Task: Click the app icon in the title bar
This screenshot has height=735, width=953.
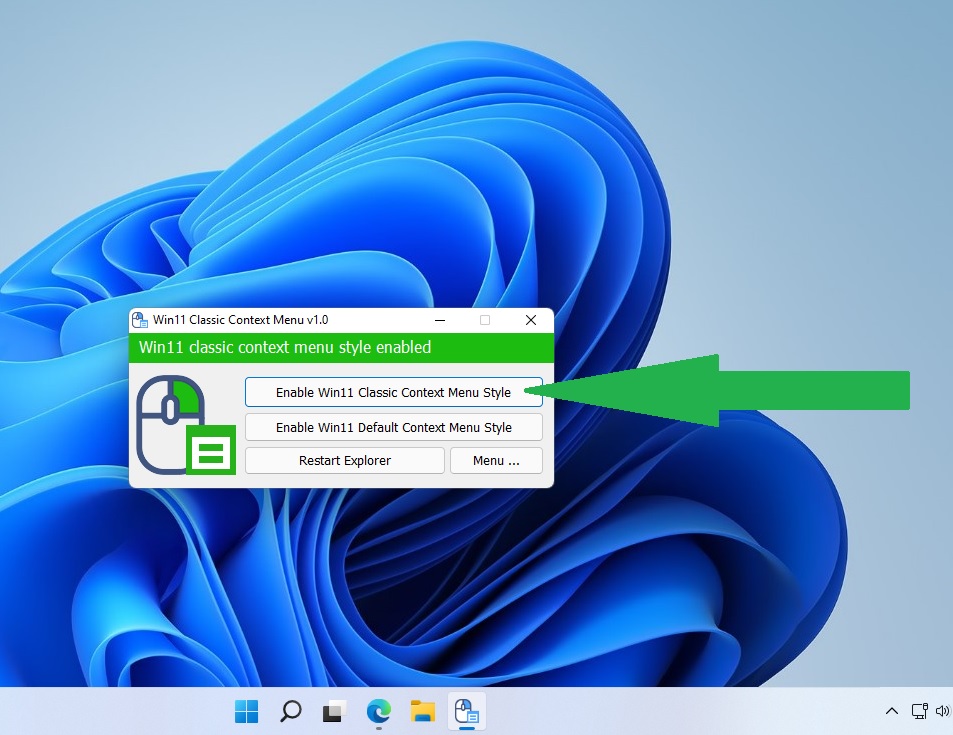Action: pyautogui.click(x=140, y=320)
